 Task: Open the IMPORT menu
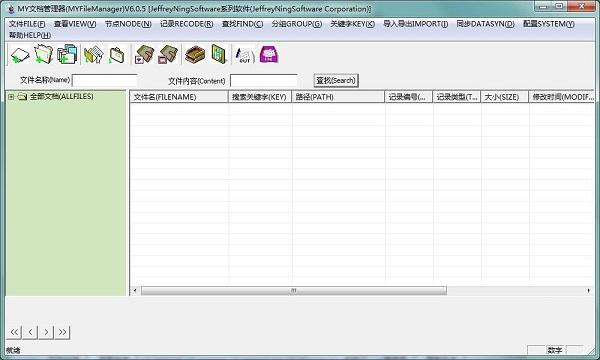point(416,24)
